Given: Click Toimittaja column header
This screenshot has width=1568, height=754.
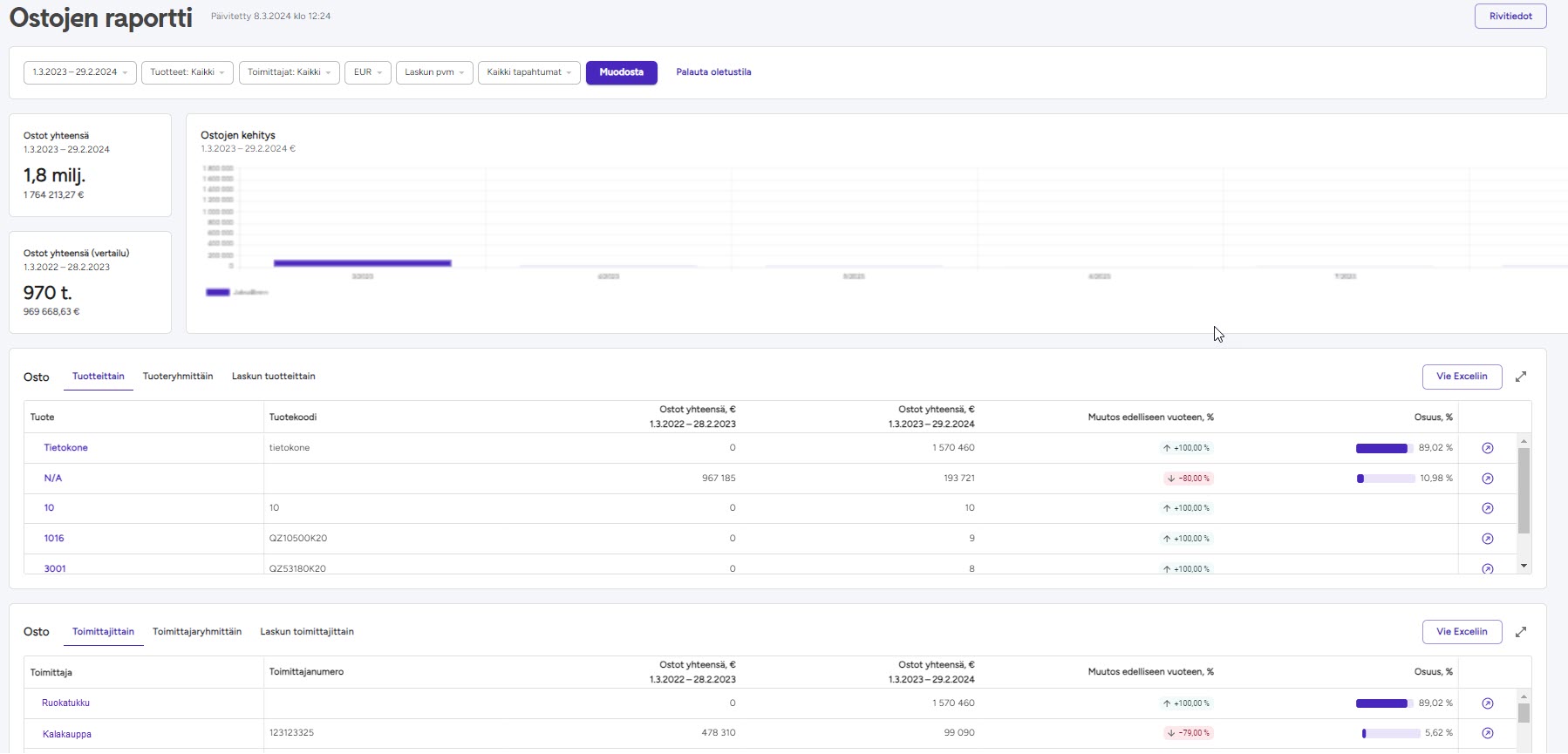Looking at the screenshot, I should pos(51,673).
